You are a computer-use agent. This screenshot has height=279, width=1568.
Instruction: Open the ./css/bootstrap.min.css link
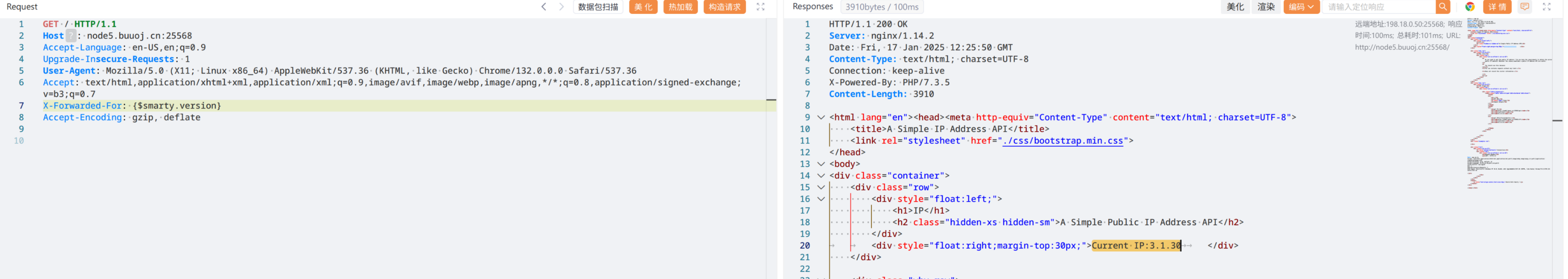[1062, 141]
